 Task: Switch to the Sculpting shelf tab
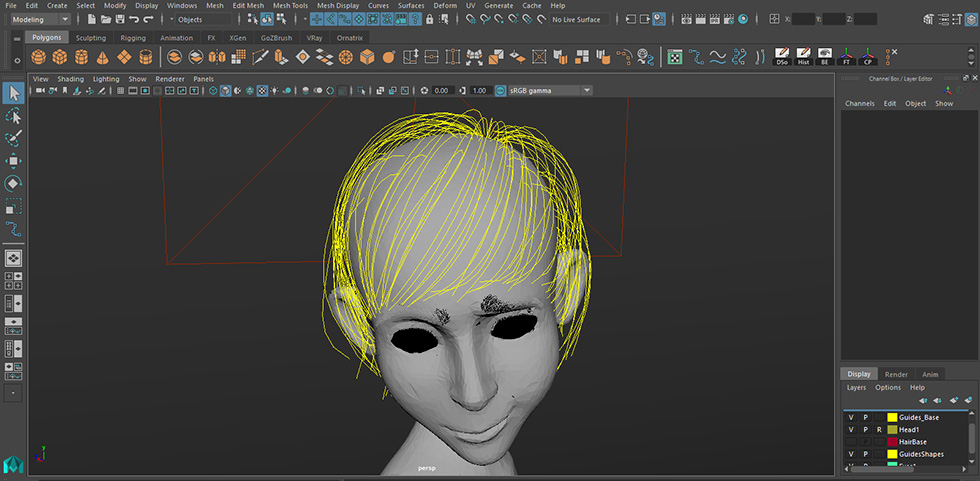91,38
